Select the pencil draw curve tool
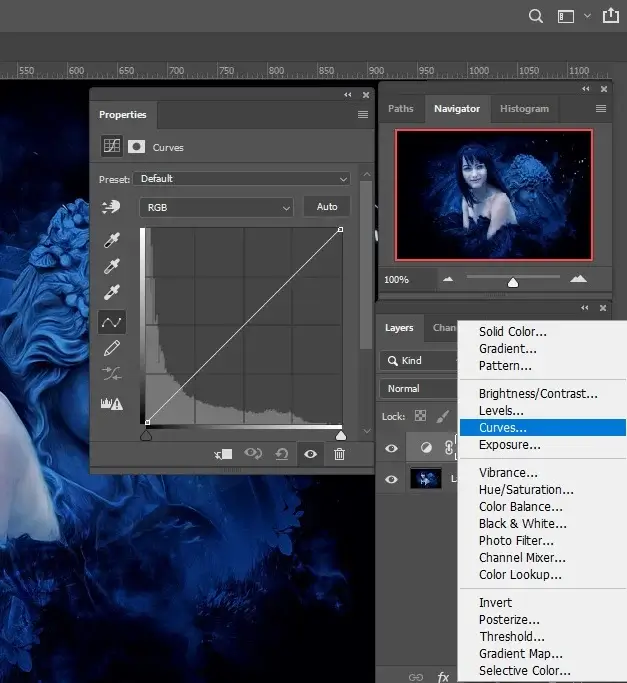 pyautogui.click(x=112, y=348)
